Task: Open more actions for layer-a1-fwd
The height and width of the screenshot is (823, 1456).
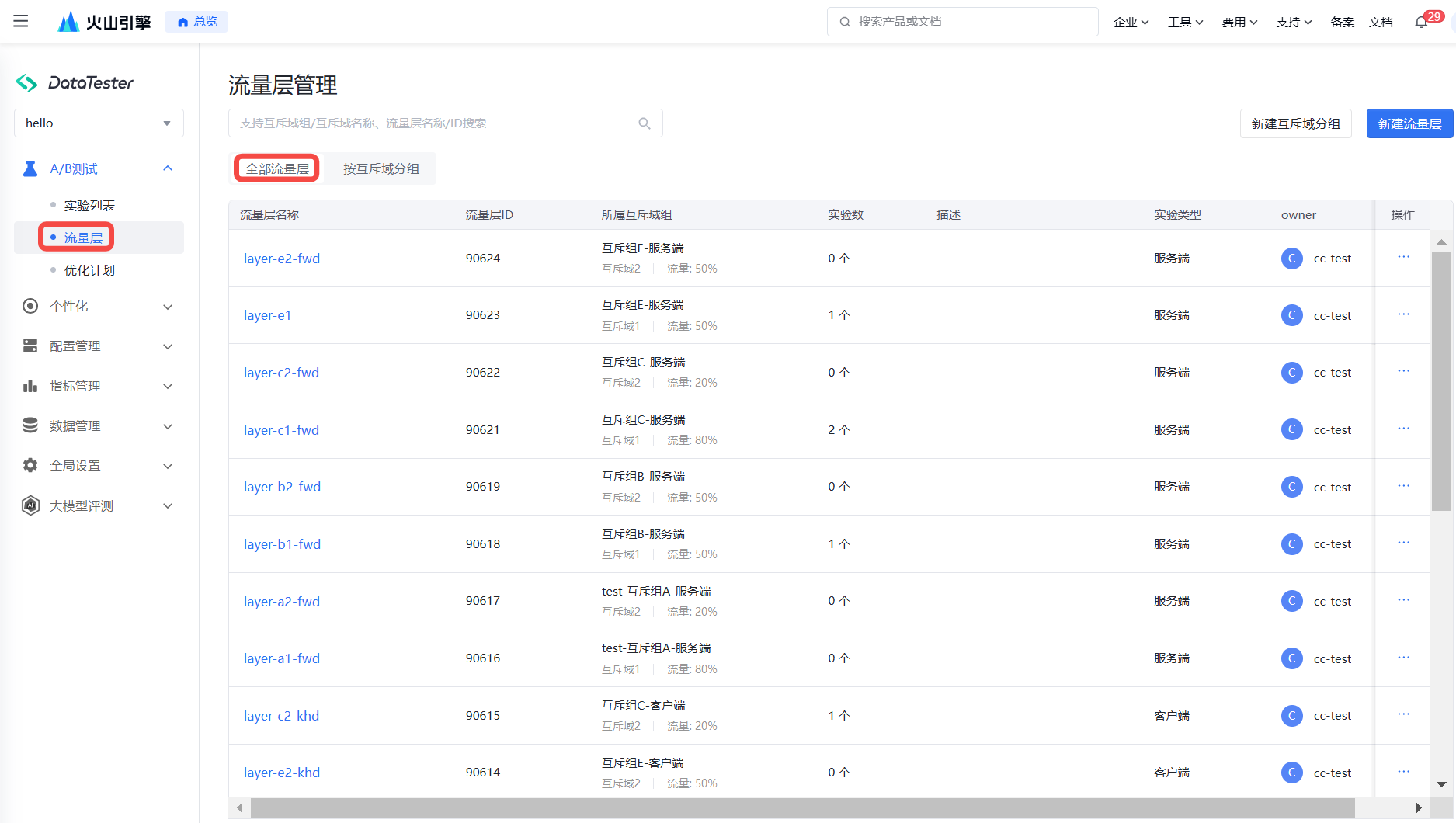Action: tap(1403, 658)
